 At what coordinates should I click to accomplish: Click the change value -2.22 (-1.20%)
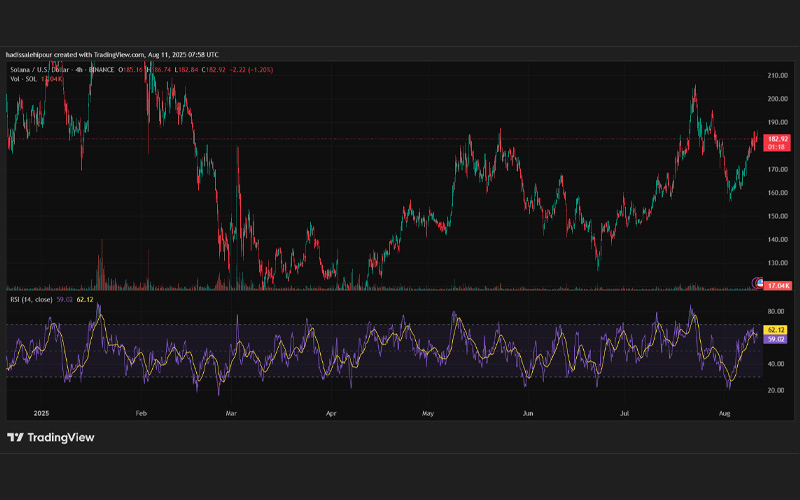252,70
